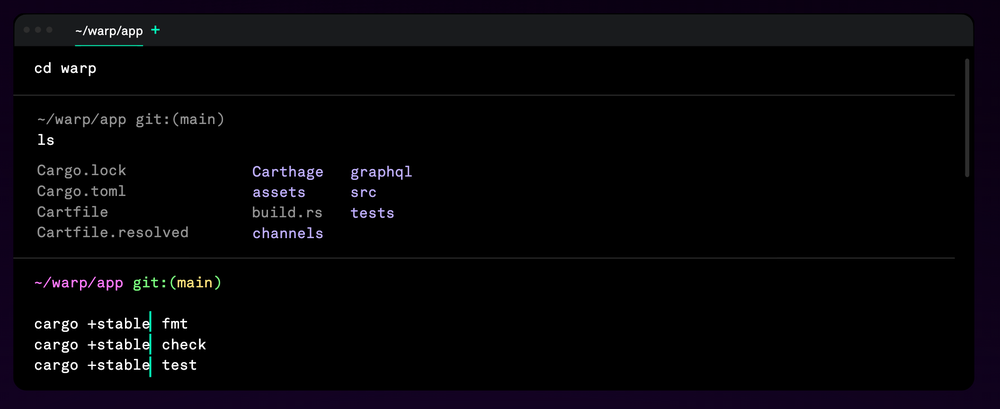The width and height of the screenshot is (1000, 409).
Task: Click the colored ~/warp/app path in prompt
Action: pos(78,283)
